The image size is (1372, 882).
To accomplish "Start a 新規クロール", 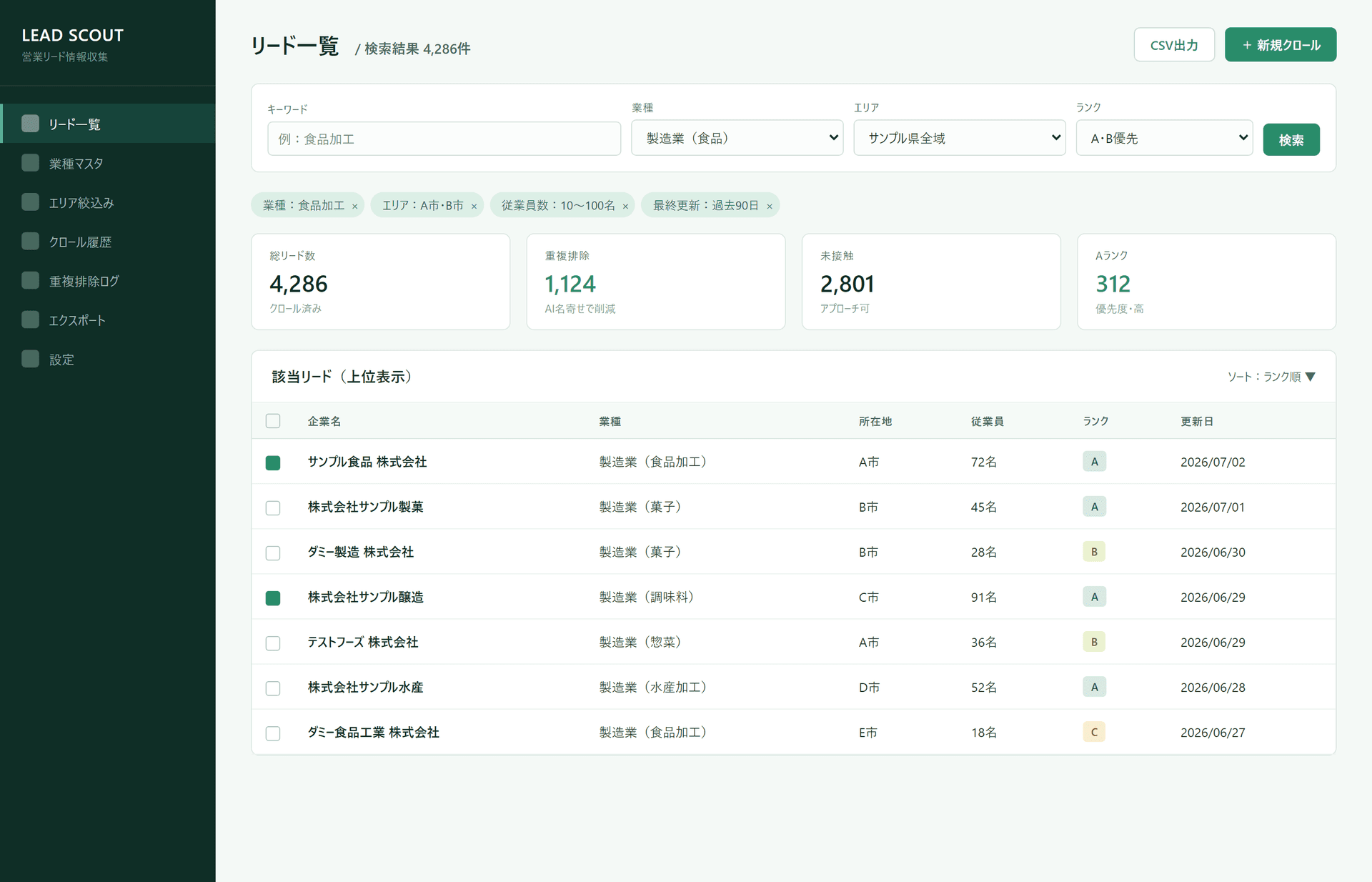I will (x=1281, y=45).
